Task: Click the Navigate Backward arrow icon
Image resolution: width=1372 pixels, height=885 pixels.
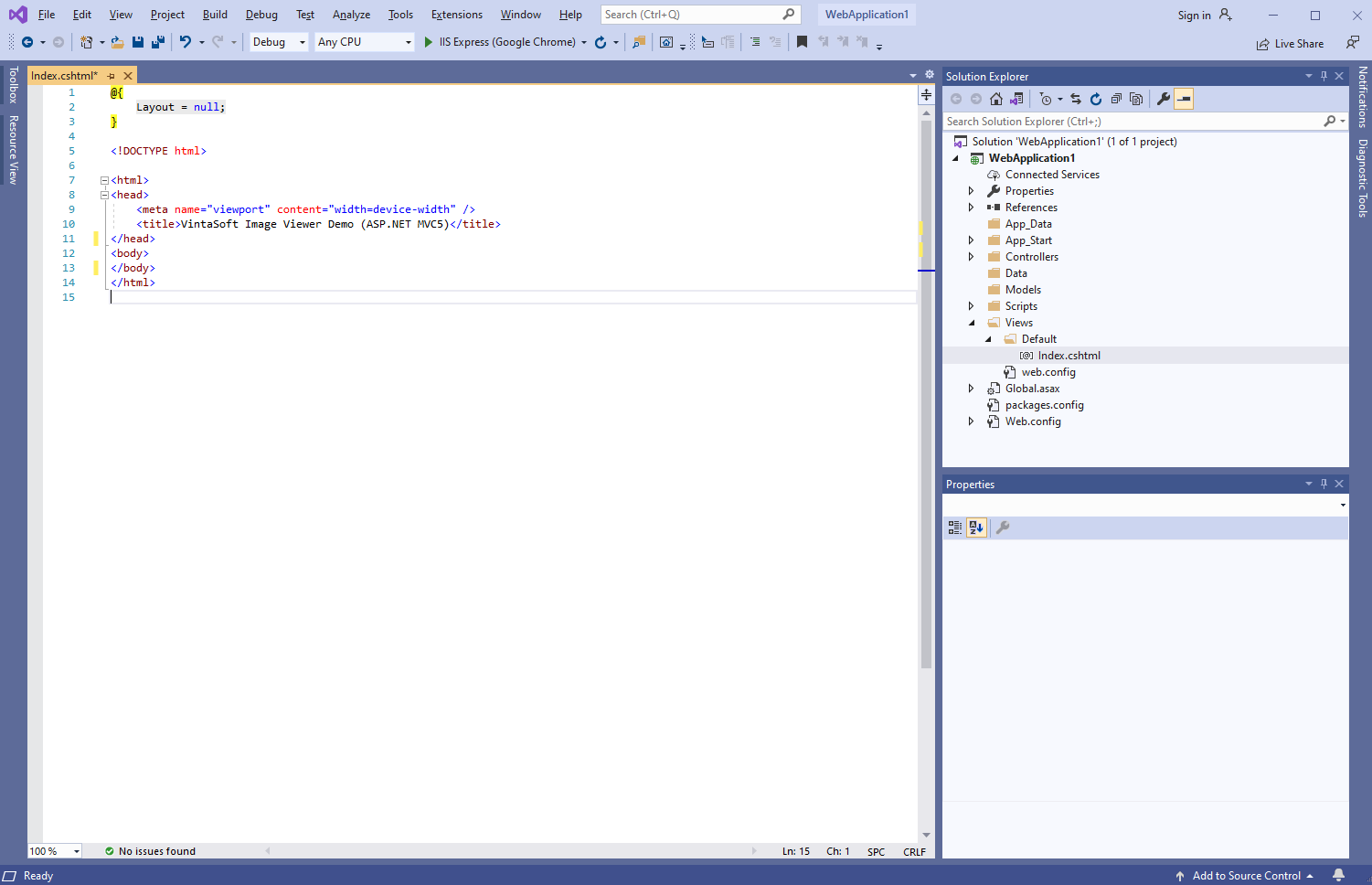Action: (x=27, y=42)
